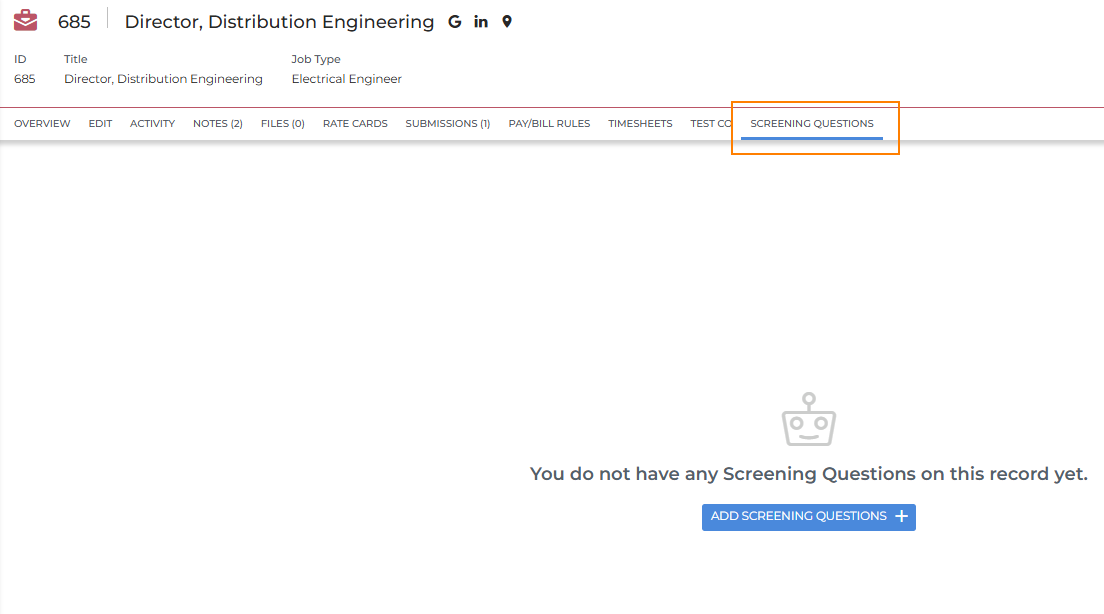This screenshot has height=614, width=1104.
Task: Open the LinkedIn icon beside job title
Action: (x=481, y=22)
